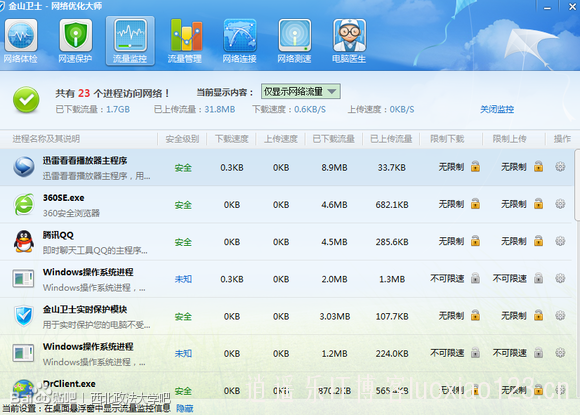The image size is (580, 415).
Task: Click the 迅雷看看 player process icon
Action: [x=24, y=167]
